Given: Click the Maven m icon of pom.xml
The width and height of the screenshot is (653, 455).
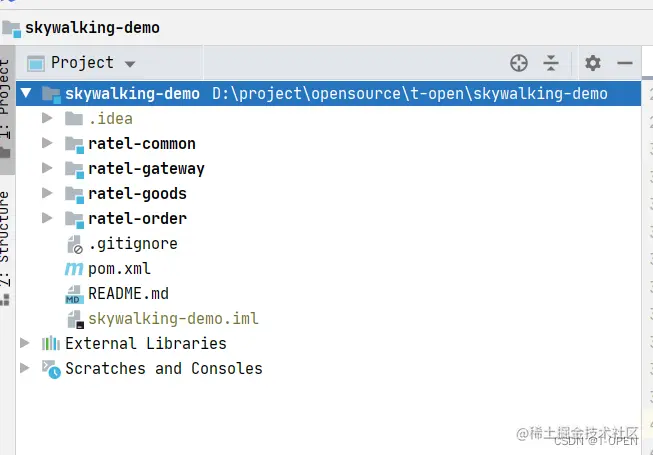Looking at the screenshot, I should click(x=74, y=269).
